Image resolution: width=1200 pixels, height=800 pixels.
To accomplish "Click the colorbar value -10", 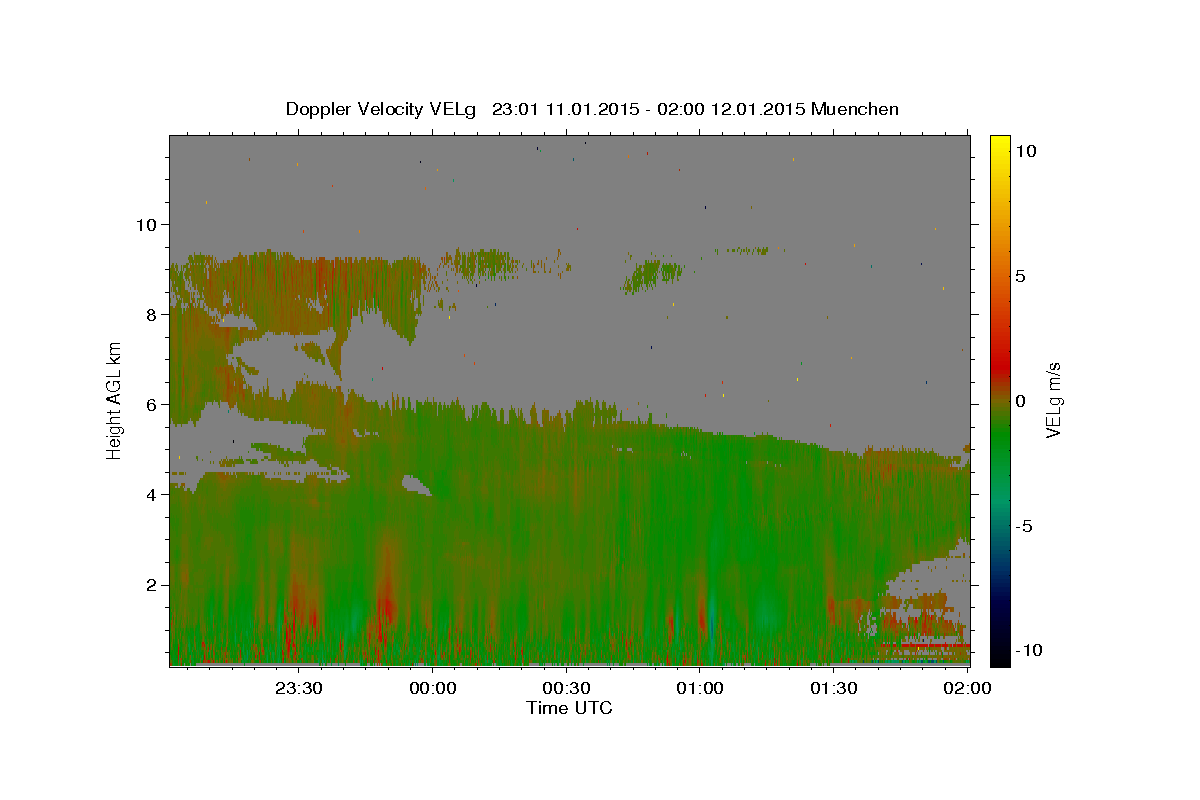I will point(1029,650).
